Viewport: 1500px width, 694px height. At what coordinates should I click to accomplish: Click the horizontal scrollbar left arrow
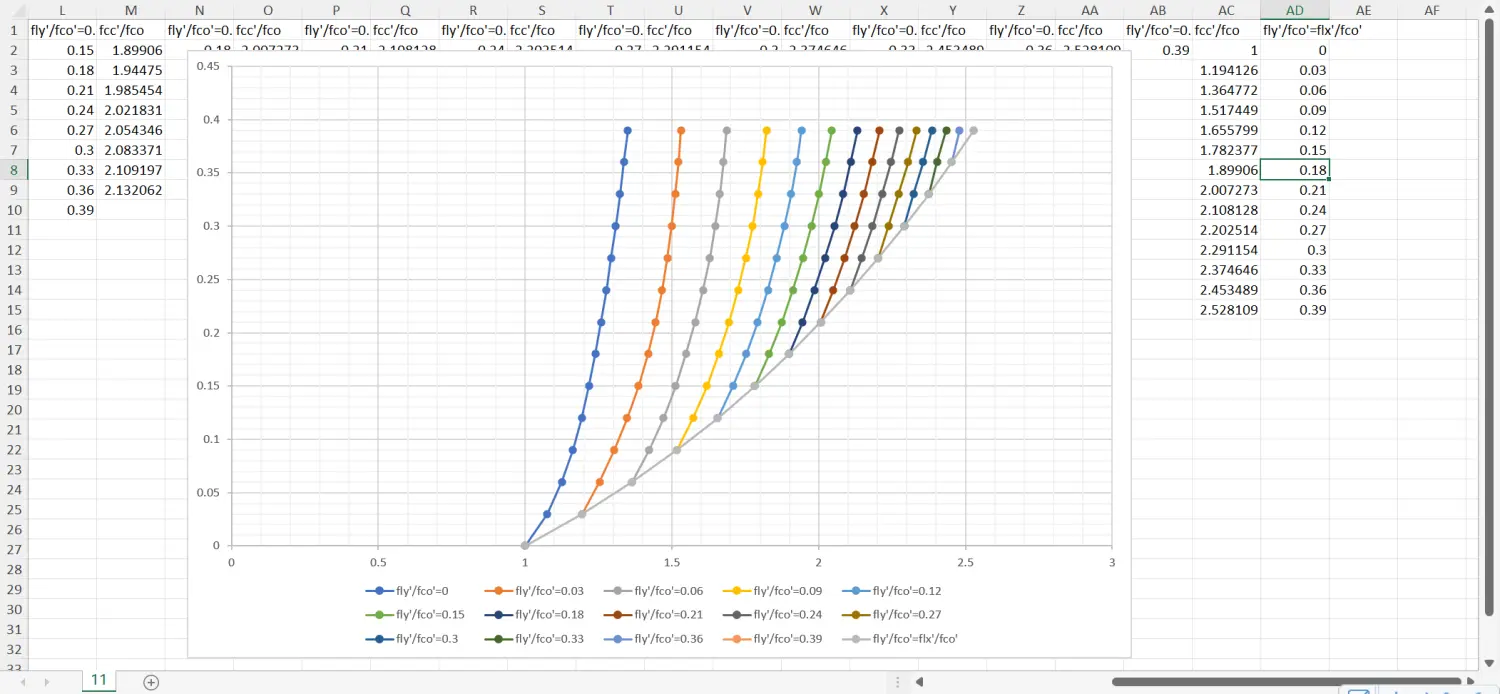(918, 682)
